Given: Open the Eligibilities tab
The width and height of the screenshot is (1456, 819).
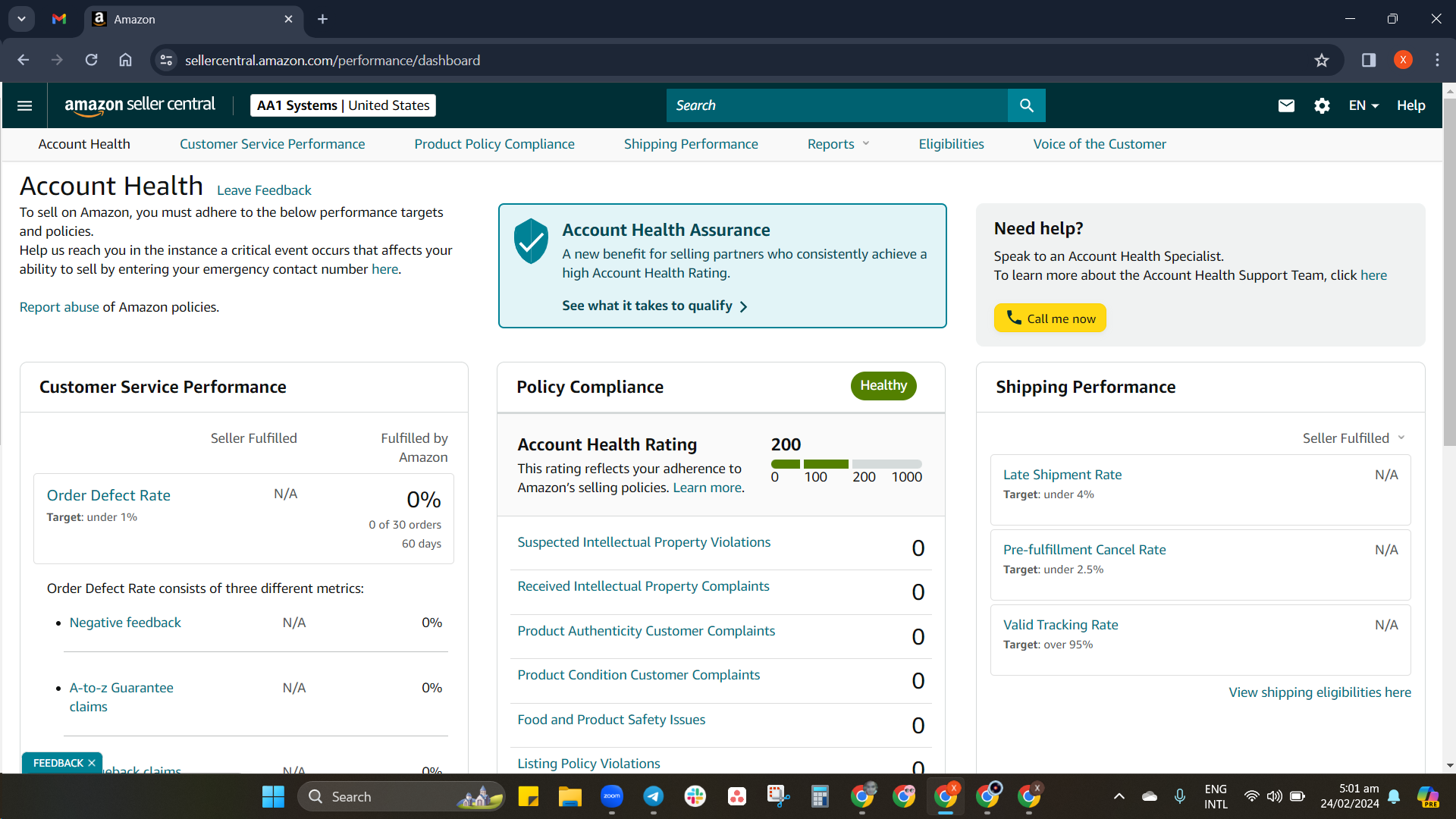Looking at the screenshot, I should point(951,144).
